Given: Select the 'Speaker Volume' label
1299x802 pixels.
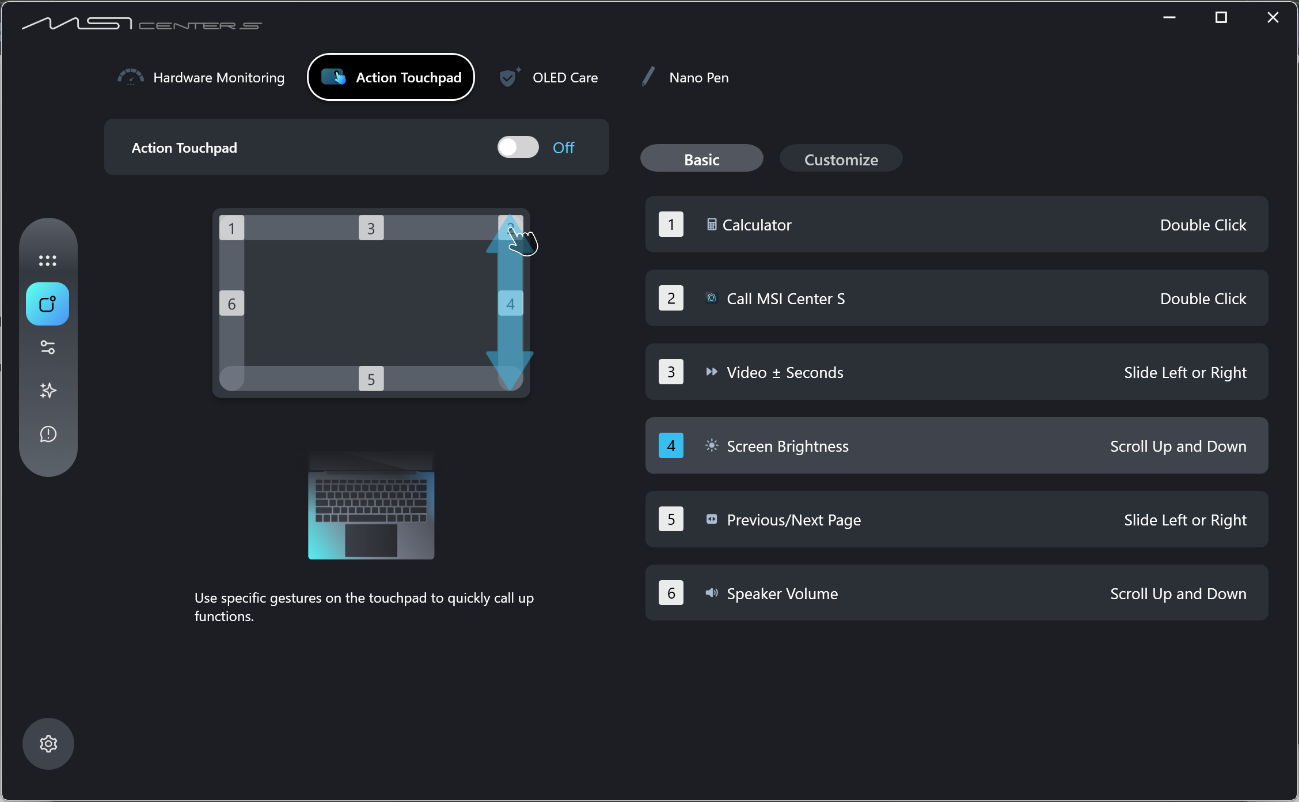Looking at the screenshot, I should [783, 594].
